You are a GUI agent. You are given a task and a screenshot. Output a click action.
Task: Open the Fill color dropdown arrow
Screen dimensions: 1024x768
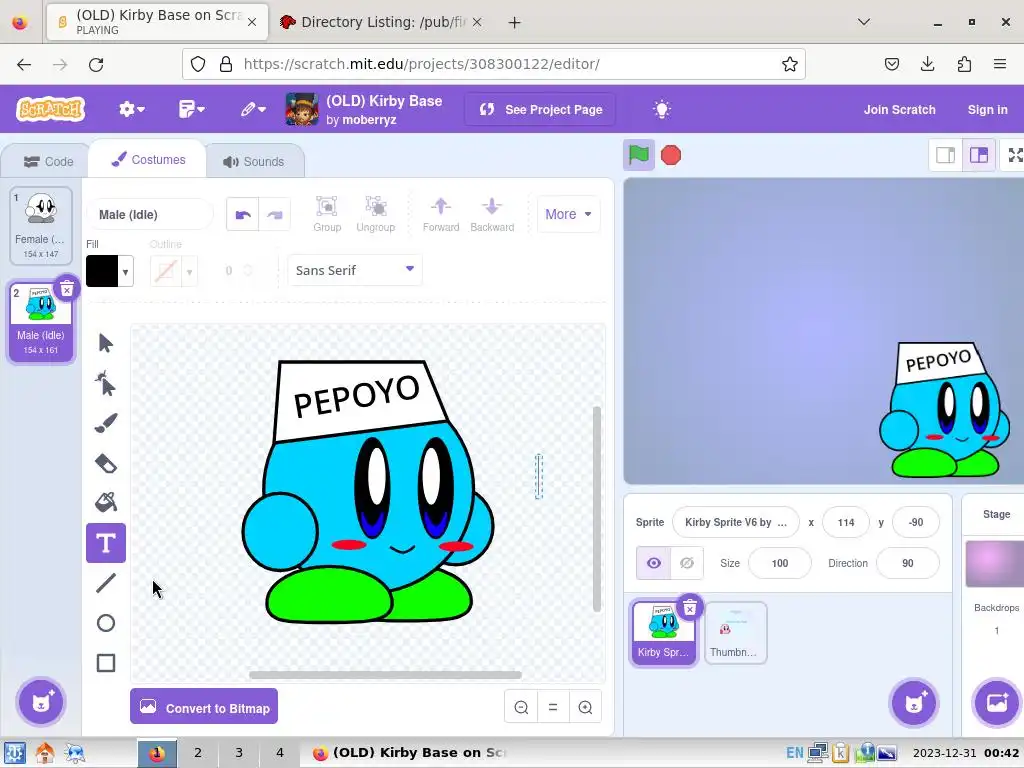pyautogui.click(x=125, y=271)
